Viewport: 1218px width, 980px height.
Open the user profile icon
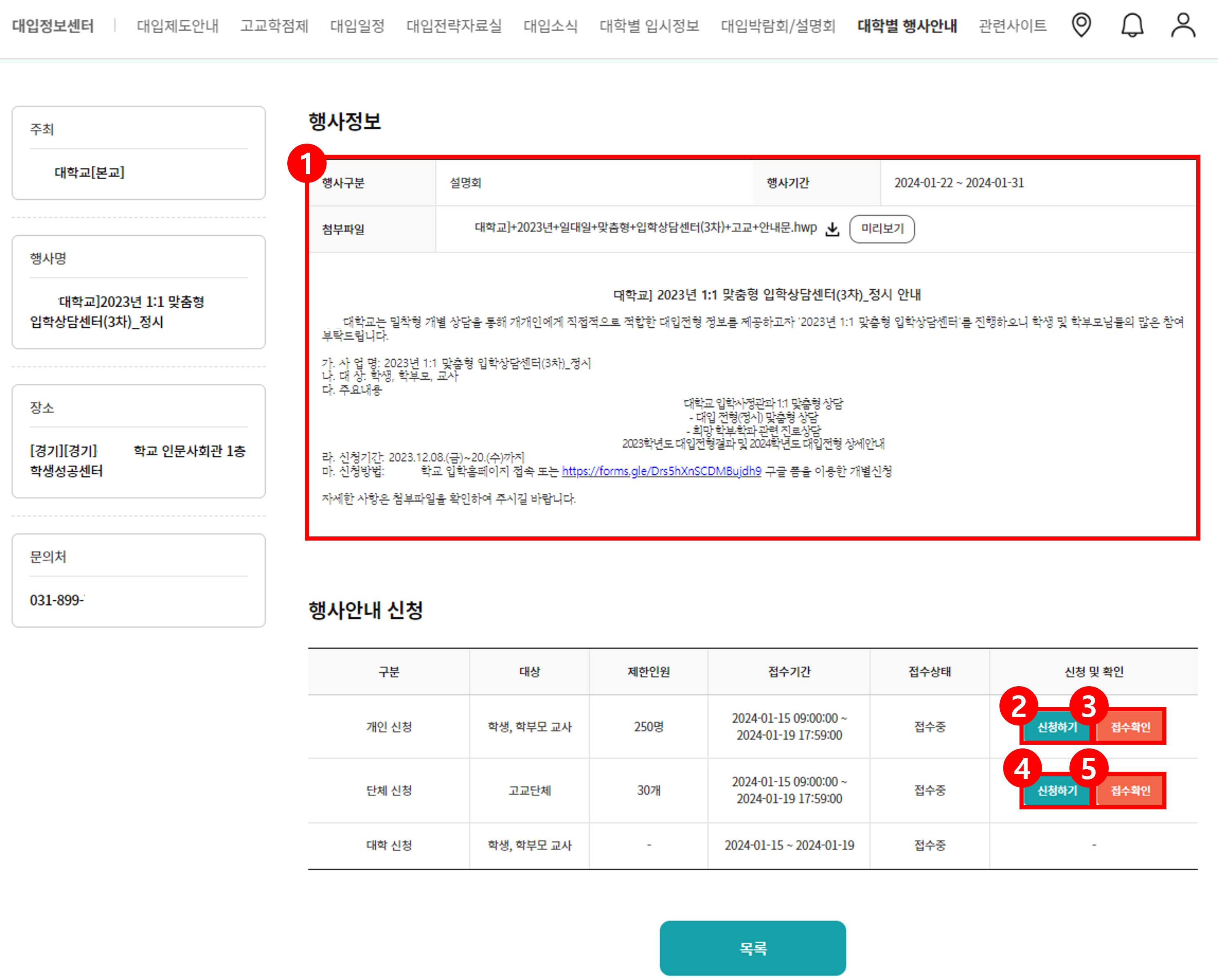pyautogui.click(x=1182, y=25)
